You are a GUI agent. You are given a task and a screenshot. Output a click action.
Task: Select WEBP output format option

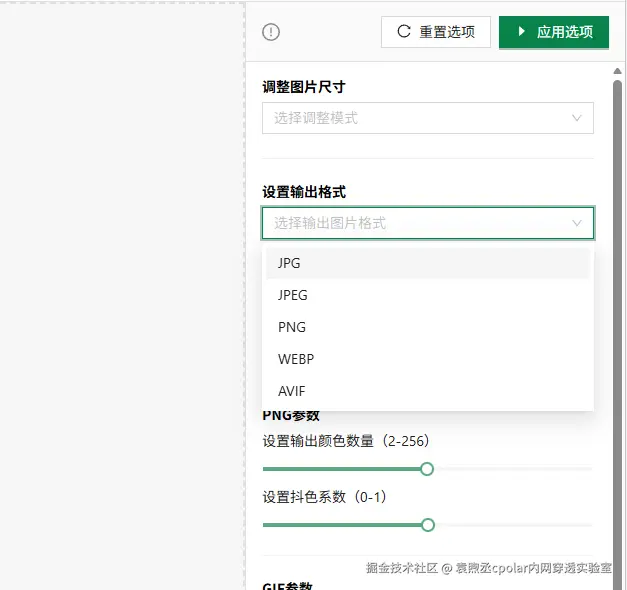(428, 359)
